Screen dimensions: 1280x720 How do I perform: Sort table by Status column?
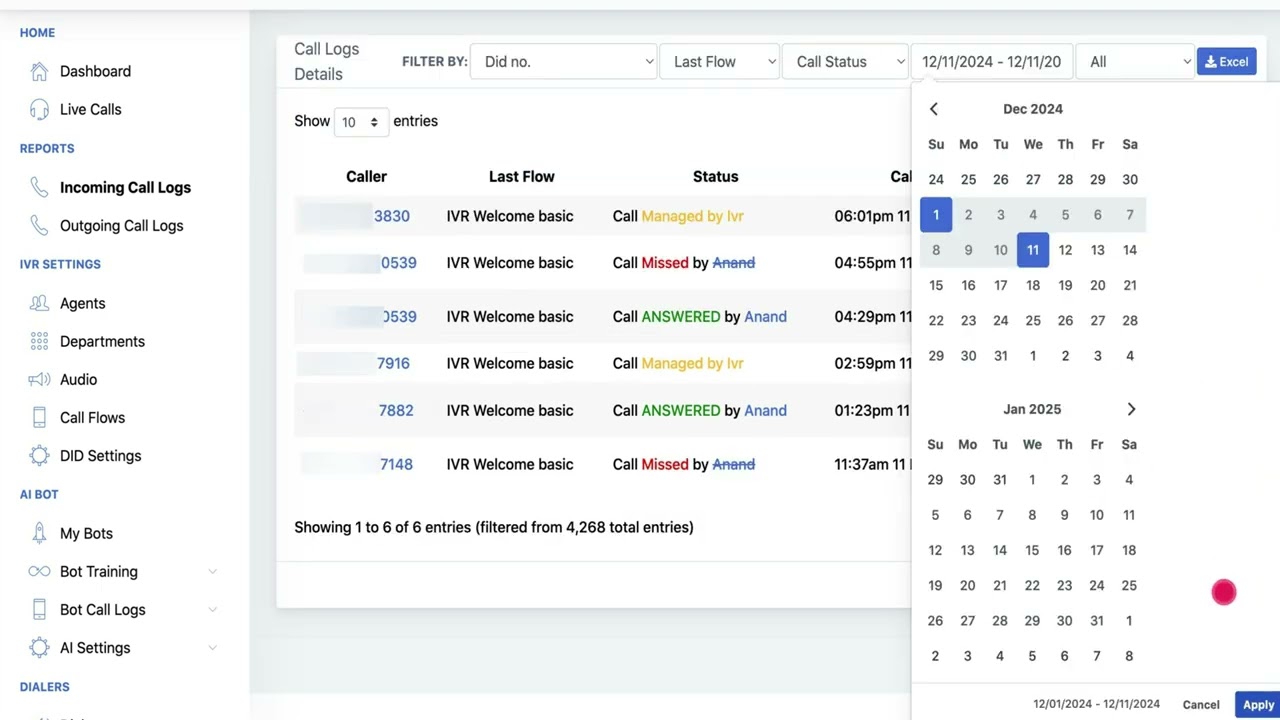pos(715,176)
